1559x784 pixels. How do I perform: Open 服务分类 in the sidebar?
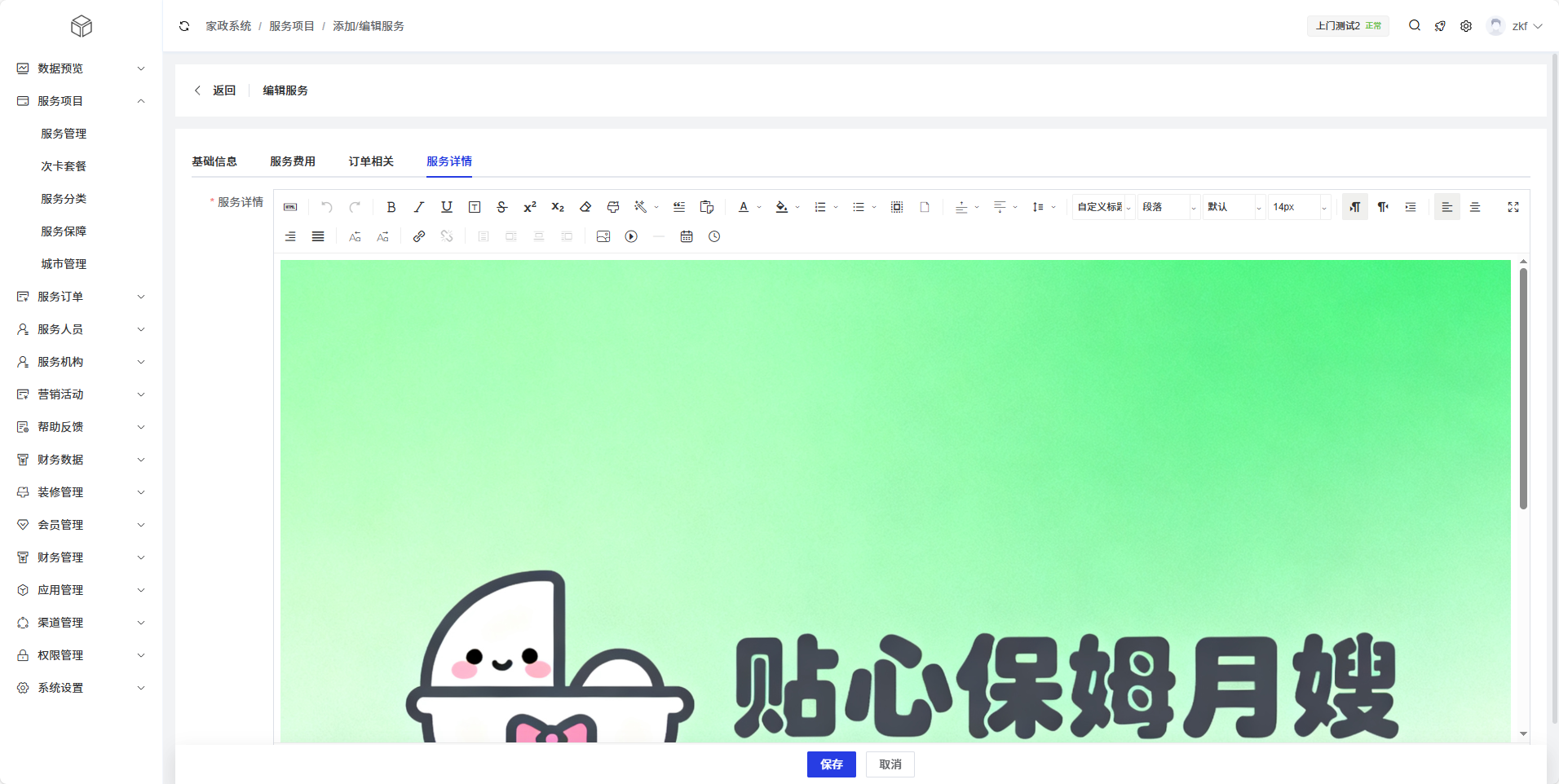[x=64, y=199]
